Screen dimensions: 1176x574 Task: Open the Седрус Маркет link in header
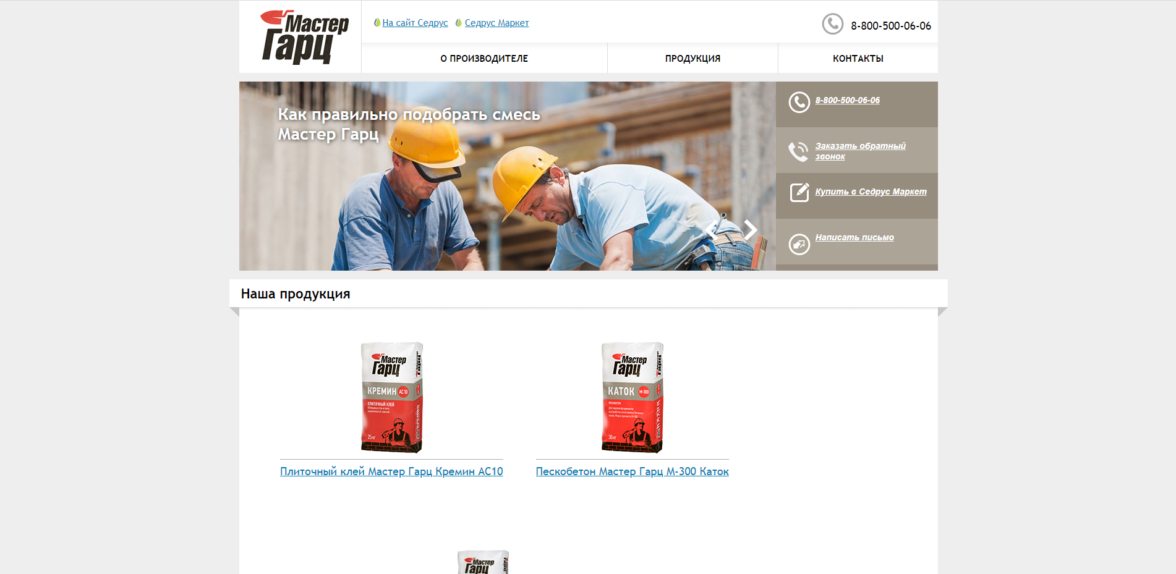click(496, 23)
